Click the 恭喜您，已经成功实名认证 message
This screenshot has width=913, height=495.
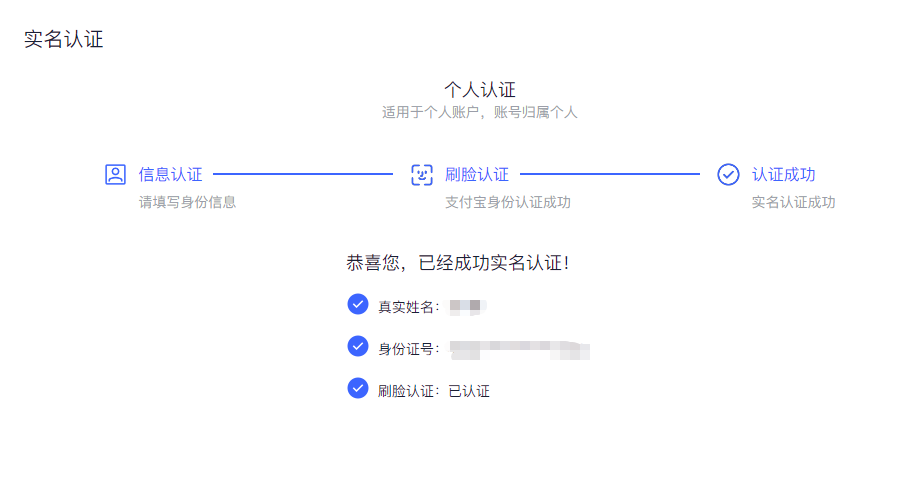pyautogui.click(x=458, y=263)
